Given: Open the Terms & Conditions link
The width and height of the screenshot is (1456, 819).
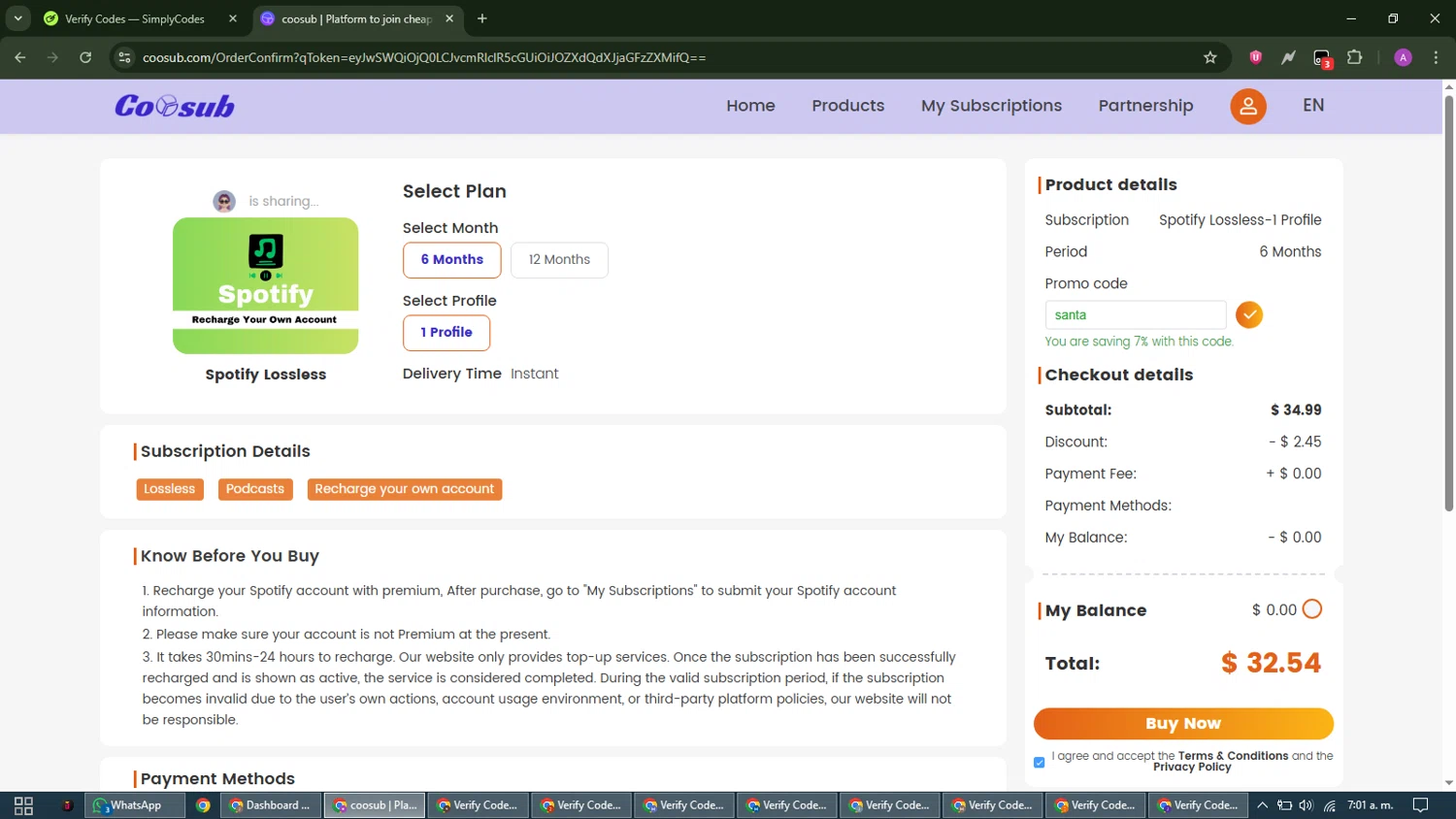Looking at the screenshot, I should point(1233,756).
